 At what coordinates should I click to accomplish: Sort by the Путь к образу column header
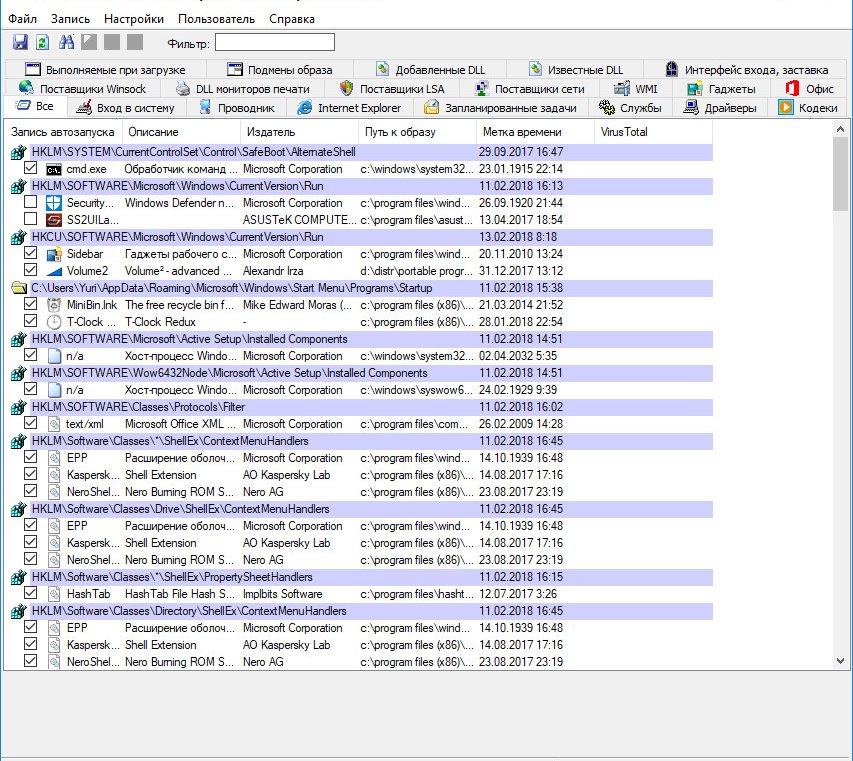(417, 132)
